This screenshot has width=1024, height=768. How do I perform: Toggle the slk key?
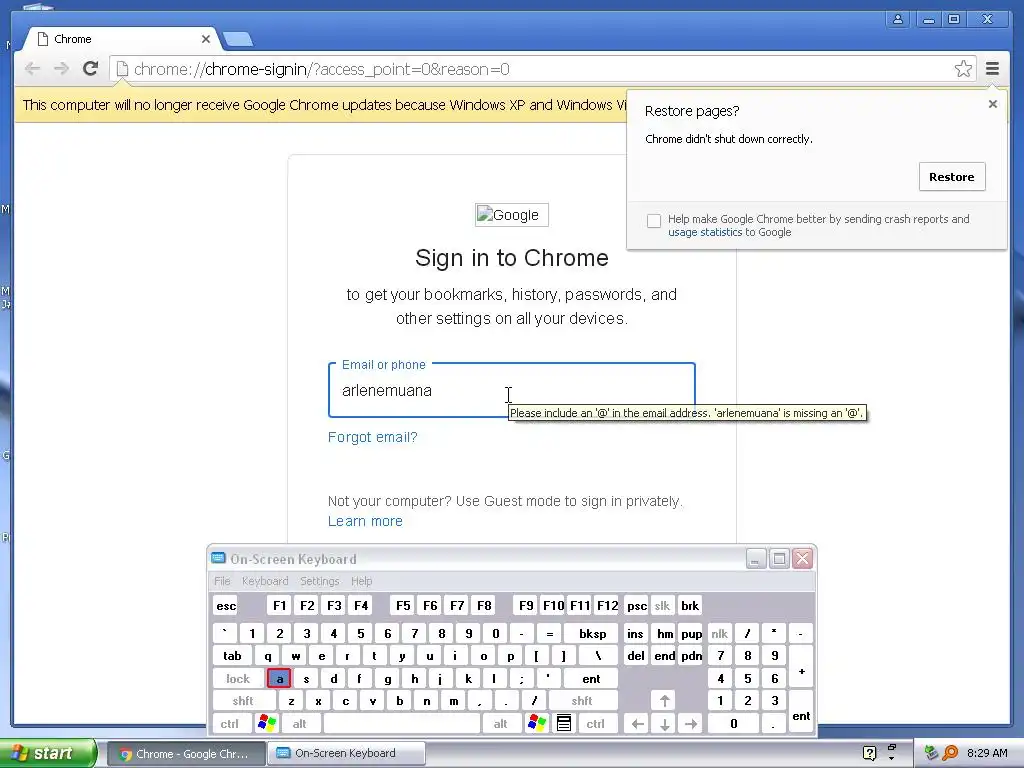click(662, 606)
